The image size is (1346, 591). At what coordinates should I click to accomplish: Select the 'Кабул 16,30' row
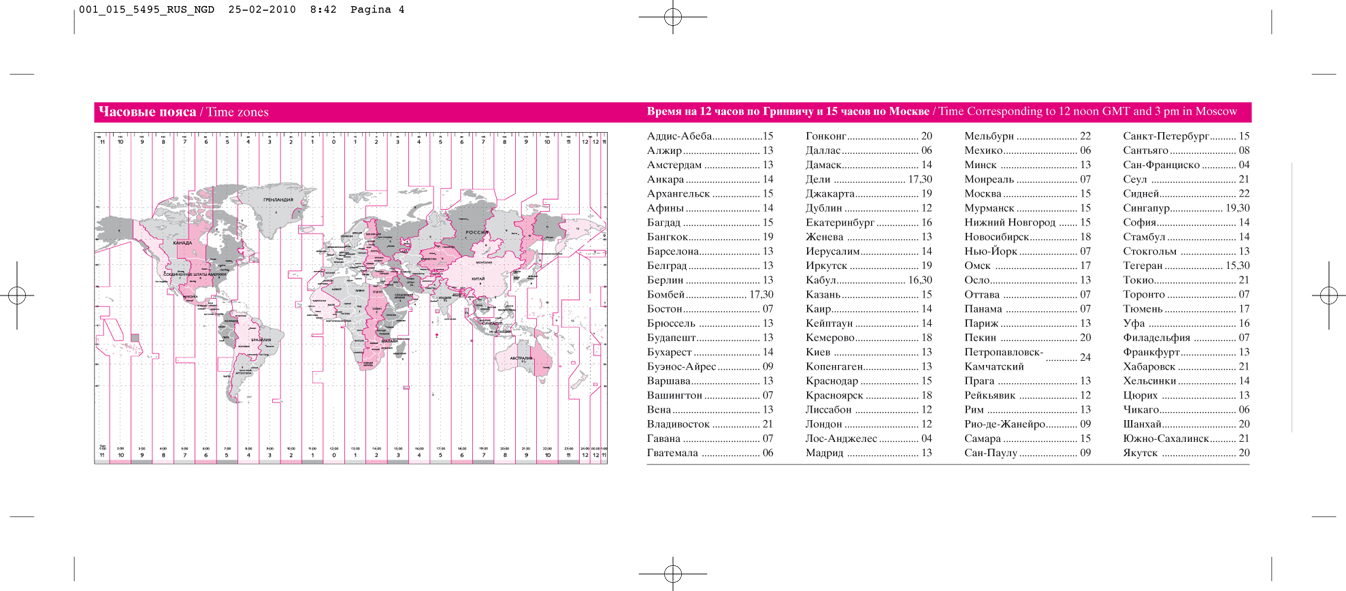869,280
